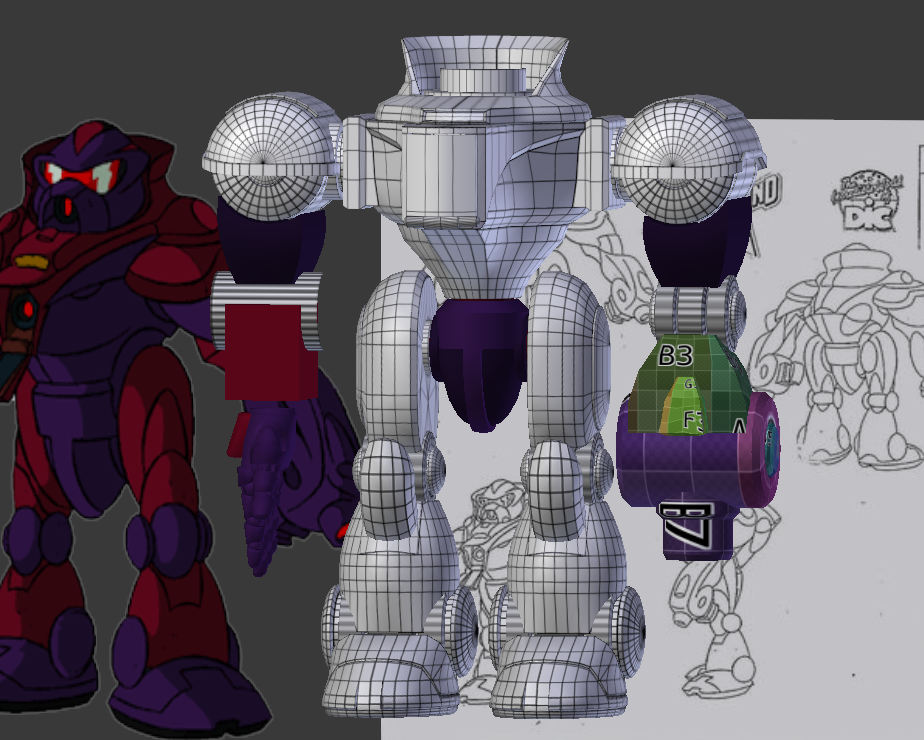Select the green UV-textured forearm labeled B3
Image resolution: width=924 pixels, height=740 pixels.
(x=689, y=384)
